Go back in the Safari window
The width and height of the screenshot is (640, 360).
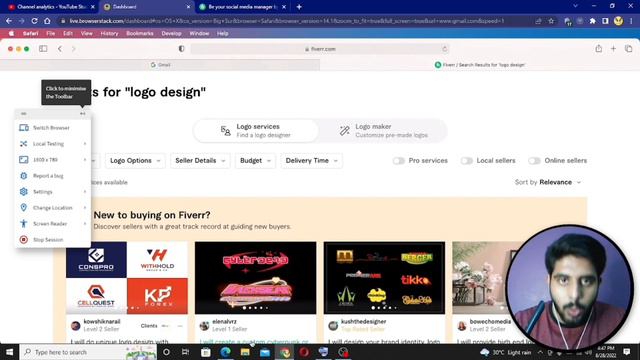click(60, 49)
